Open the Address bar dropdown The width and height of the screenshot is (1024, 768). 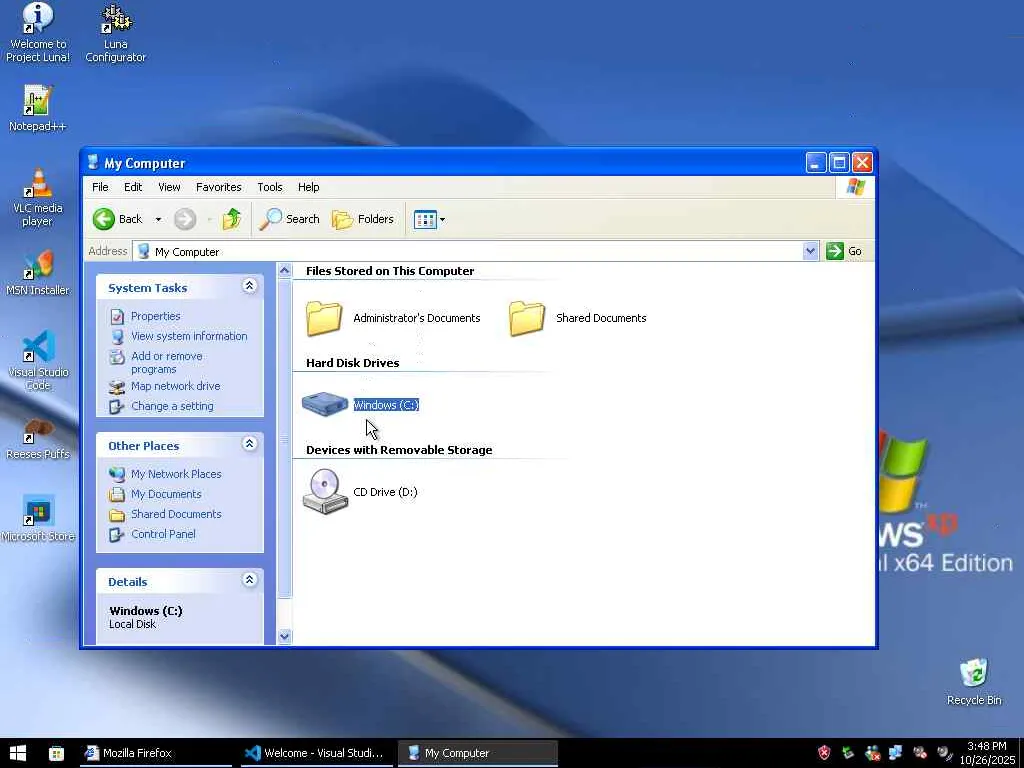click(810, 251)
